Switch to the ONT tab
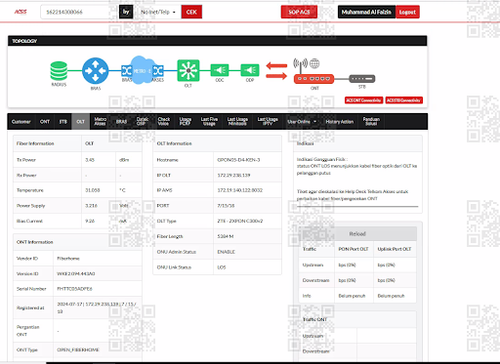Screen dimensions: 500x364 [45, 122]
